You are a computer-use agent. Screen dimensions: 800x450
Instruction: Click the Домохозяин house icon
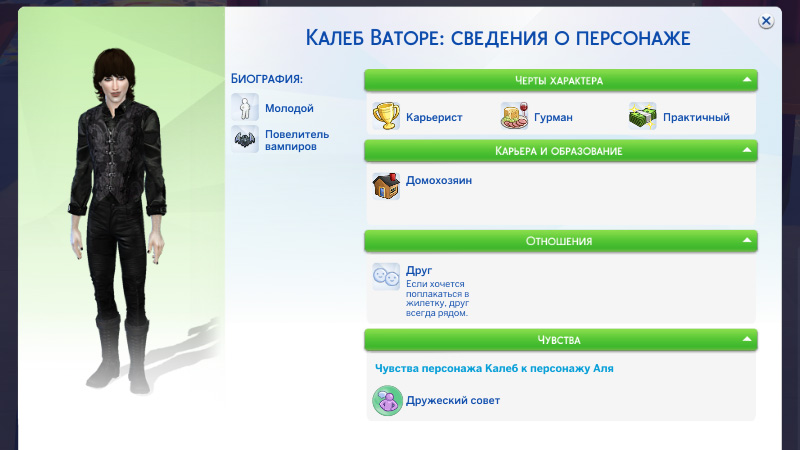386,186
